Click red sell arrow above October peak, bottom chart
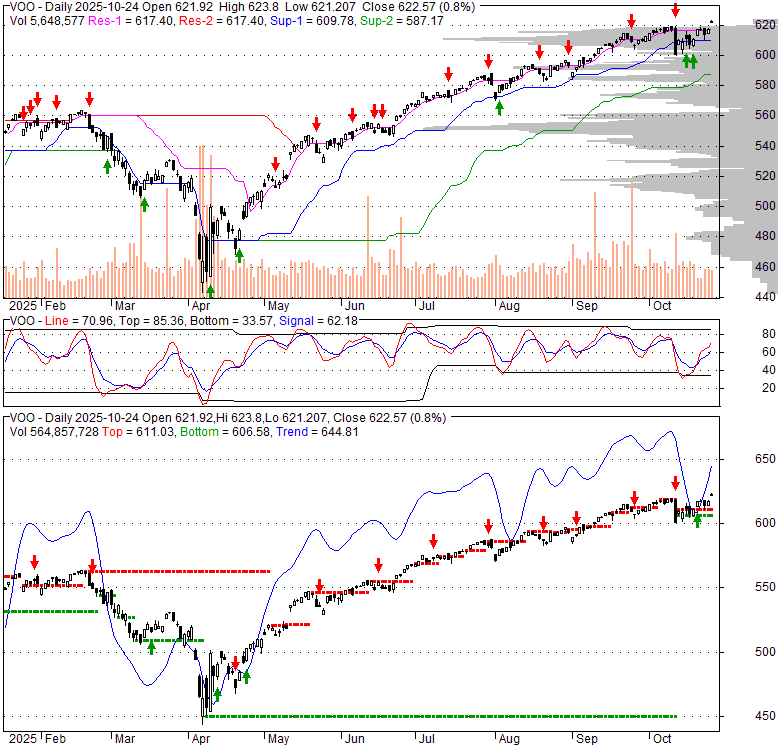The image size is (780, 745). 675,483
